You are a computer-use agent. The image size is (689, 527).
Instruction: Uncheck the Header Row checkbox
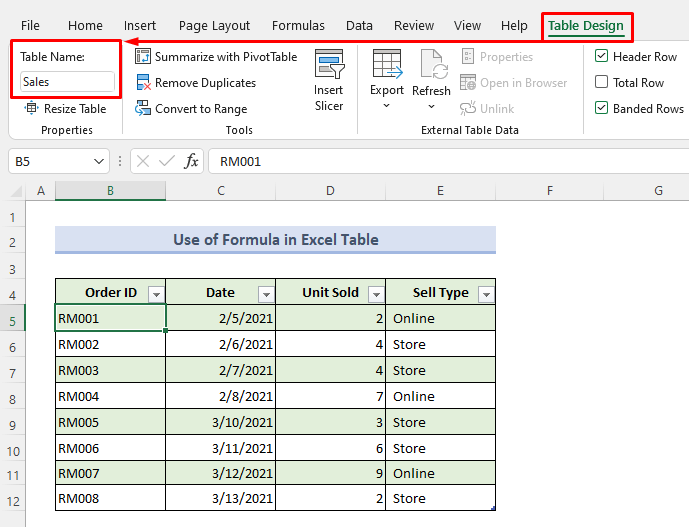[601, 57]
